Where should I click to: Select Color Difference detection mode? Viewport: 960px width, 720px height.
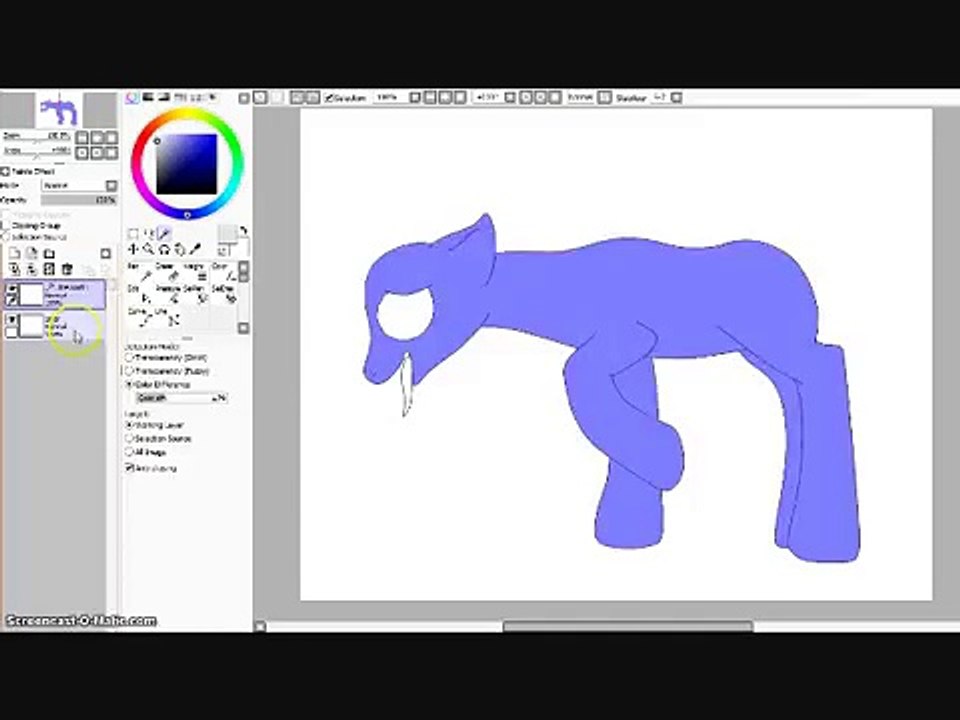pyautogui.click(x=158, y=384)
